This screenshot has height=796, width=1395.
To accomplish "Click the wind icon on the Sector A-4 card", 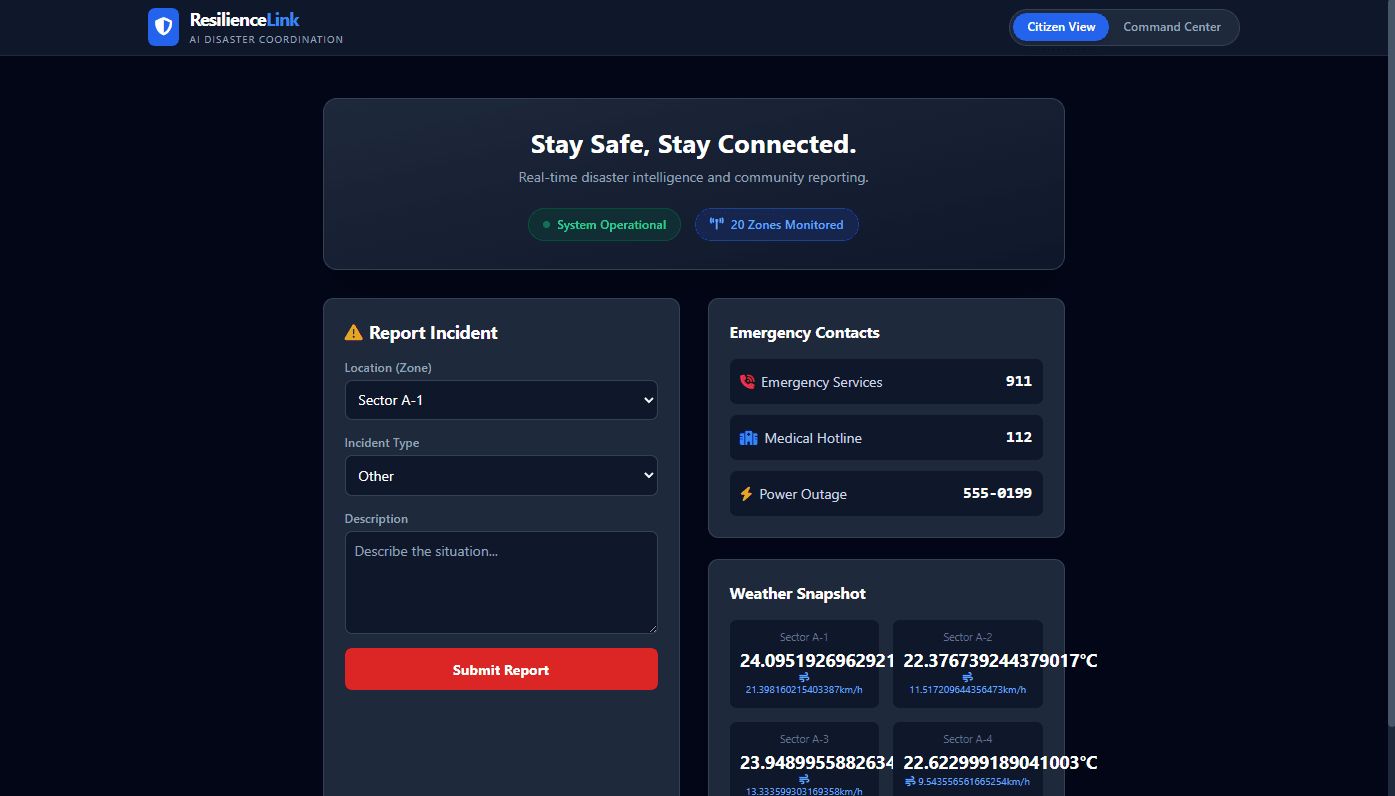I will [x=908, y=781].
